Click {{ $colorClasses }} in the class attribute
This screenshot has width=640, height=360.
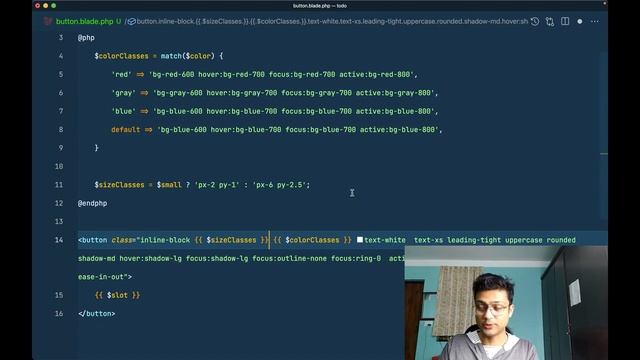tap(312, 240)
